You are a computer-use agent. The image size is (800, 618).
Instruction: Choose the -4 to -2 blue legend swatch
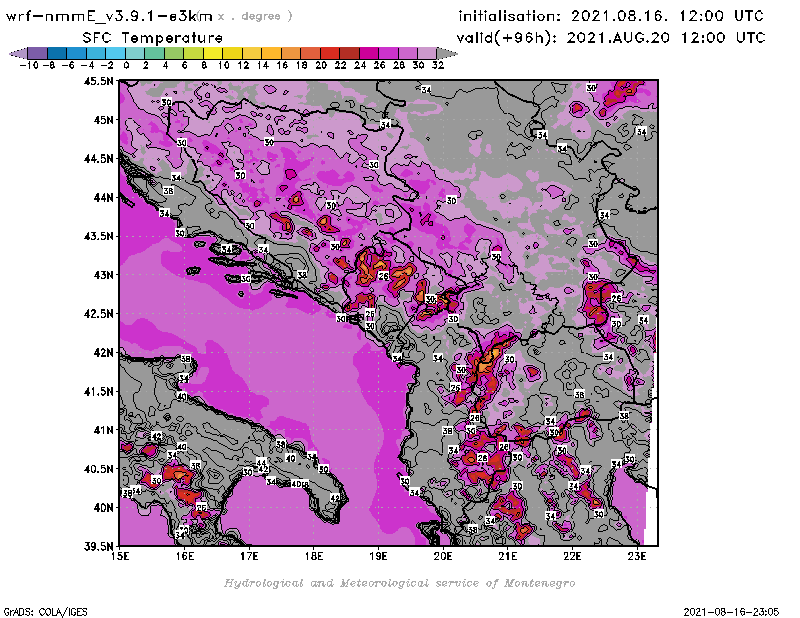click(96, 53)
